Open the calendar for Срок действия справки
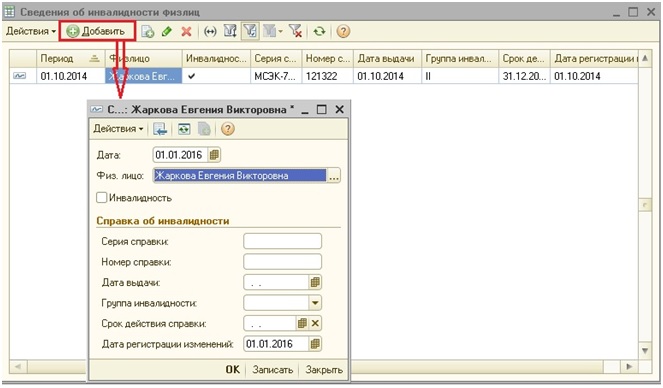This screenshot has height=388, width=663. (x=302, y=324)
